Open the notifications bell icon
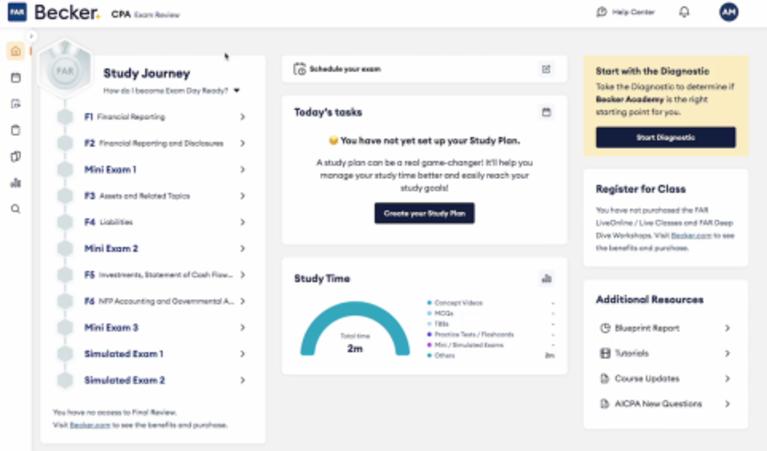Image resolution: width=767 pixels, height=451 pixels. point(684,12)
